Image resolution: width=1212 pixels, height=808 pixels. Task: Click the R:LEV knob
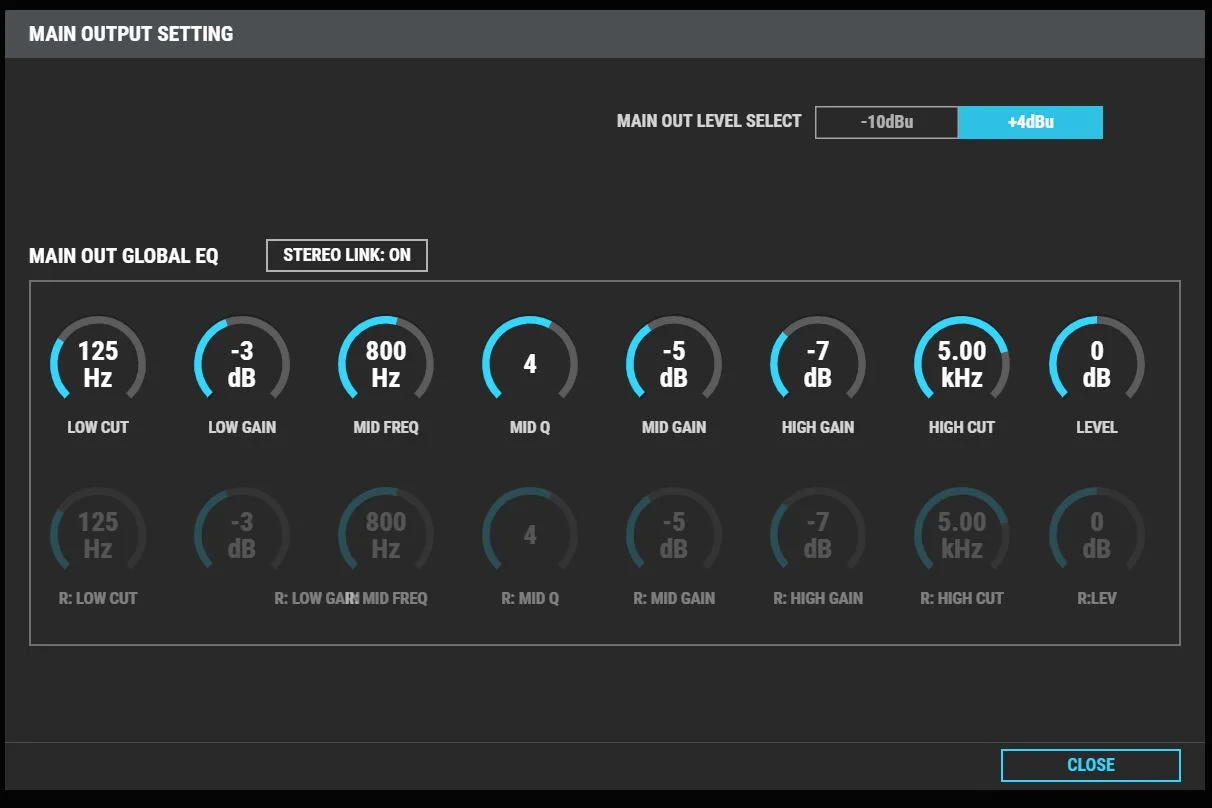(1097, 534)
